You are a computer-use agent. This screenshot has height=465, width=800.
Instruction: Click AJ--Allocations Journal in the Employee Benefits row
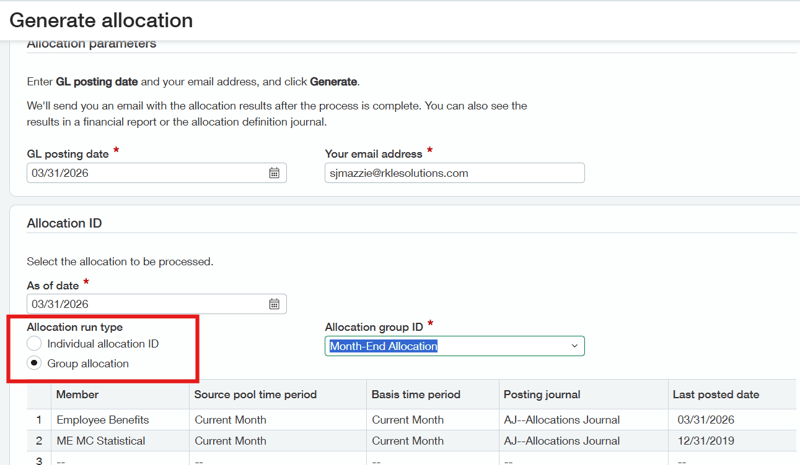click(x=562, y=420)
